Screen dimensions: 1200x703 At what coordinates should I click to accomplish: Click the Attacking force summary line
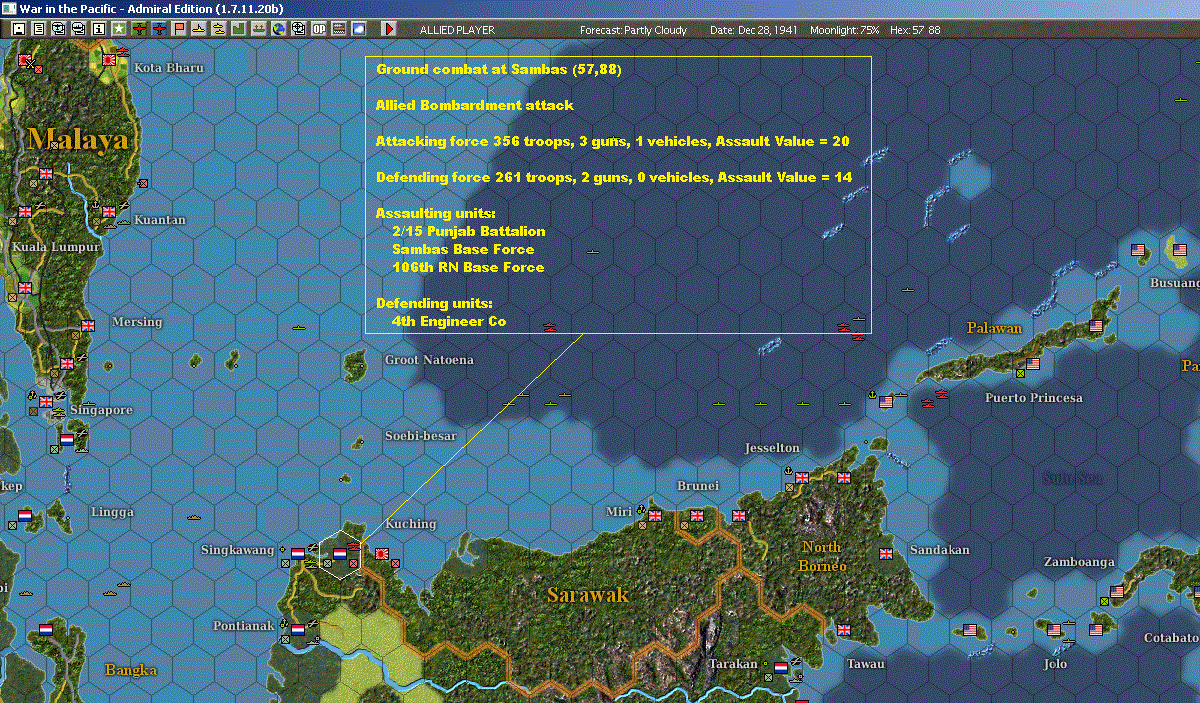(x=613, y=141)
